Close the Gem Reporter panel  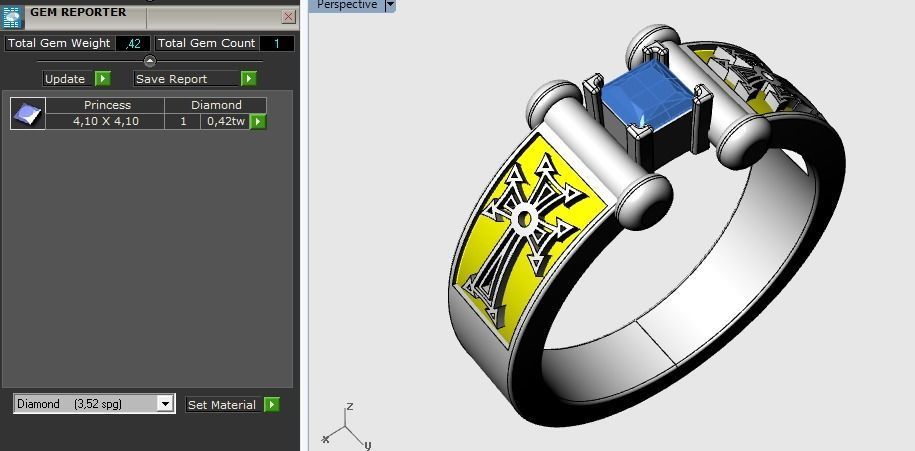tap(288, 16)
